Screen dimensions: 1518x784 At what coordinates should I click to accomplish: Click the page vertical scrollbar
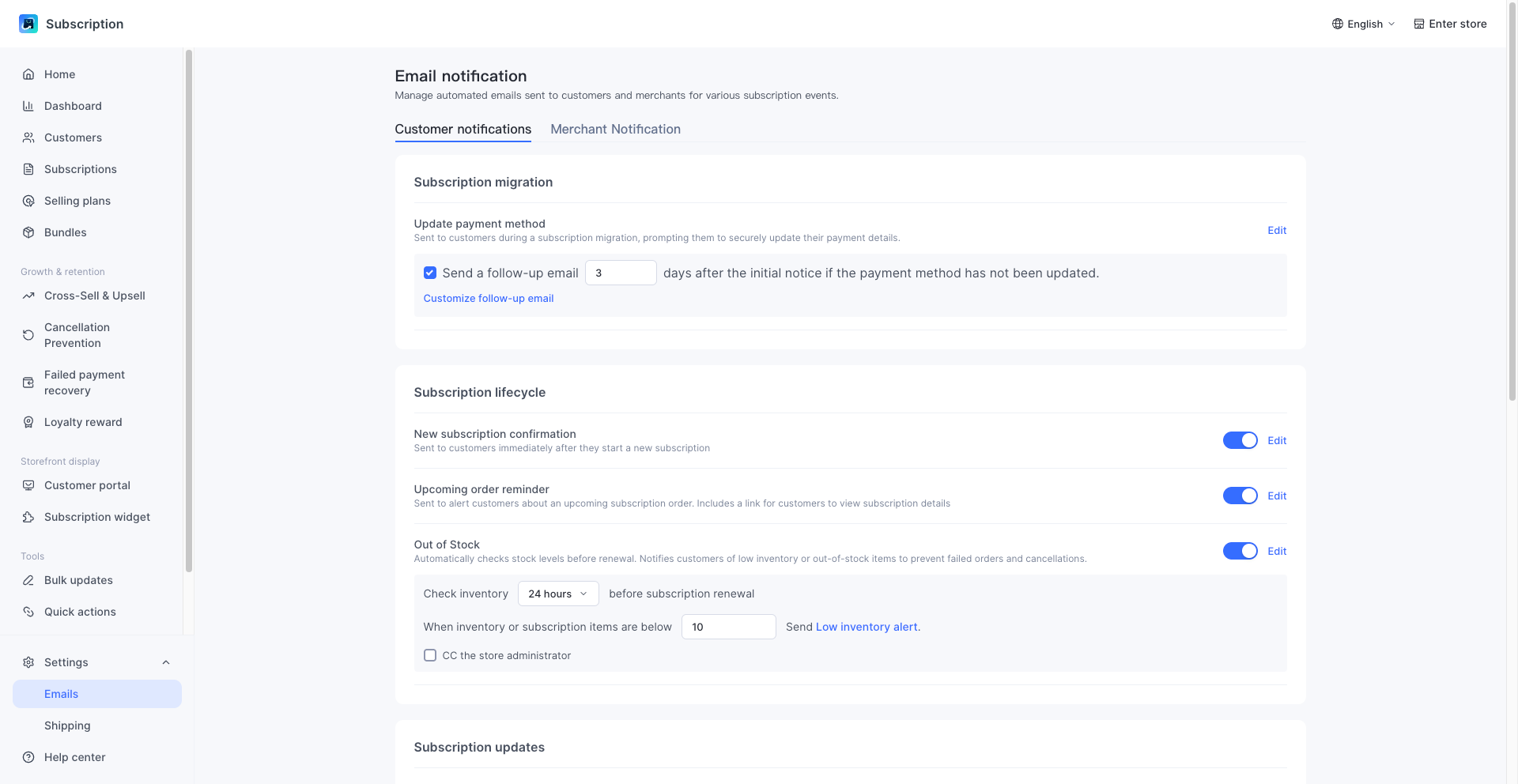pos(1512,201)
